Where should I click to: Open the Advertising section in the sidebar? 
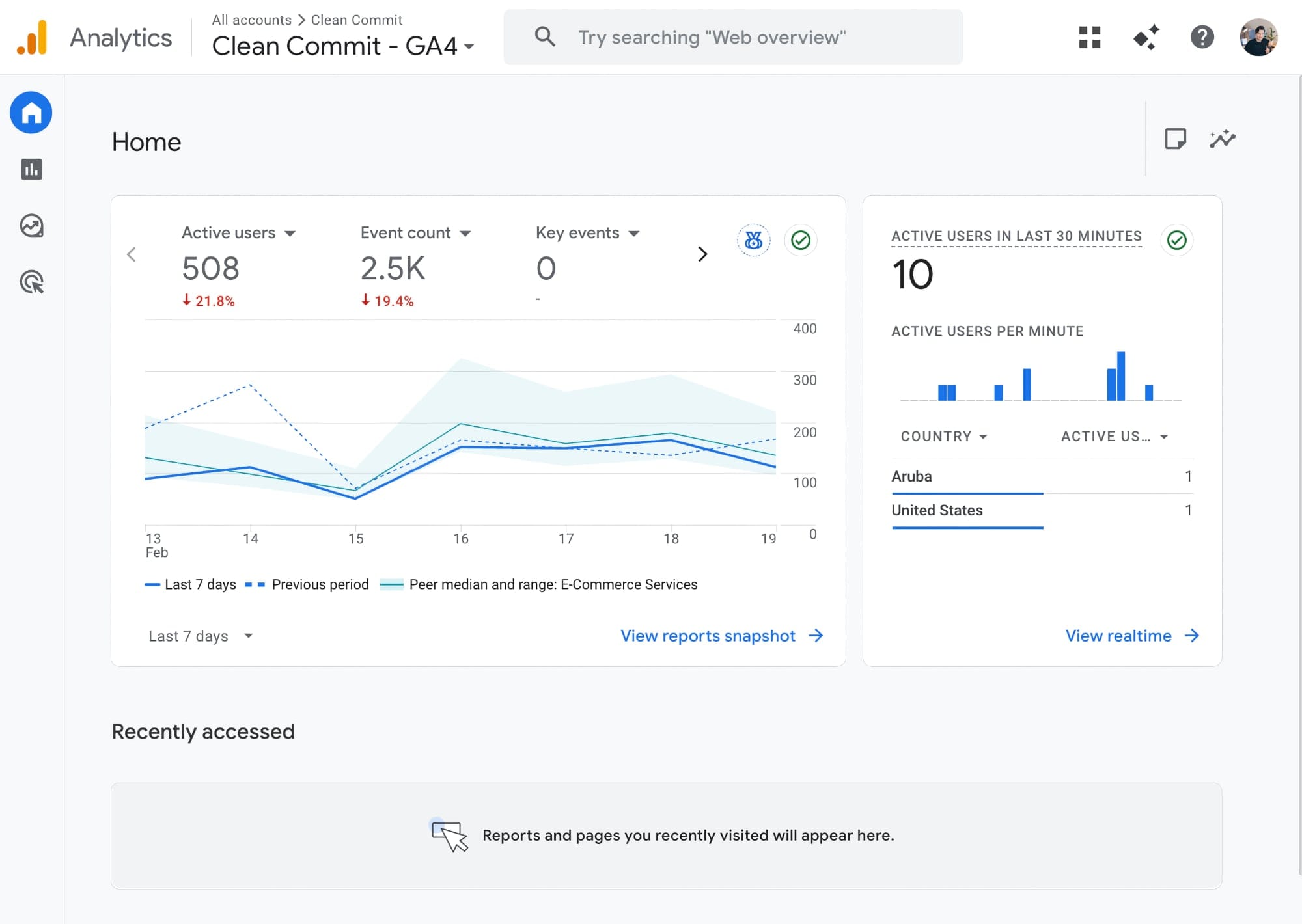click(31, 282)
